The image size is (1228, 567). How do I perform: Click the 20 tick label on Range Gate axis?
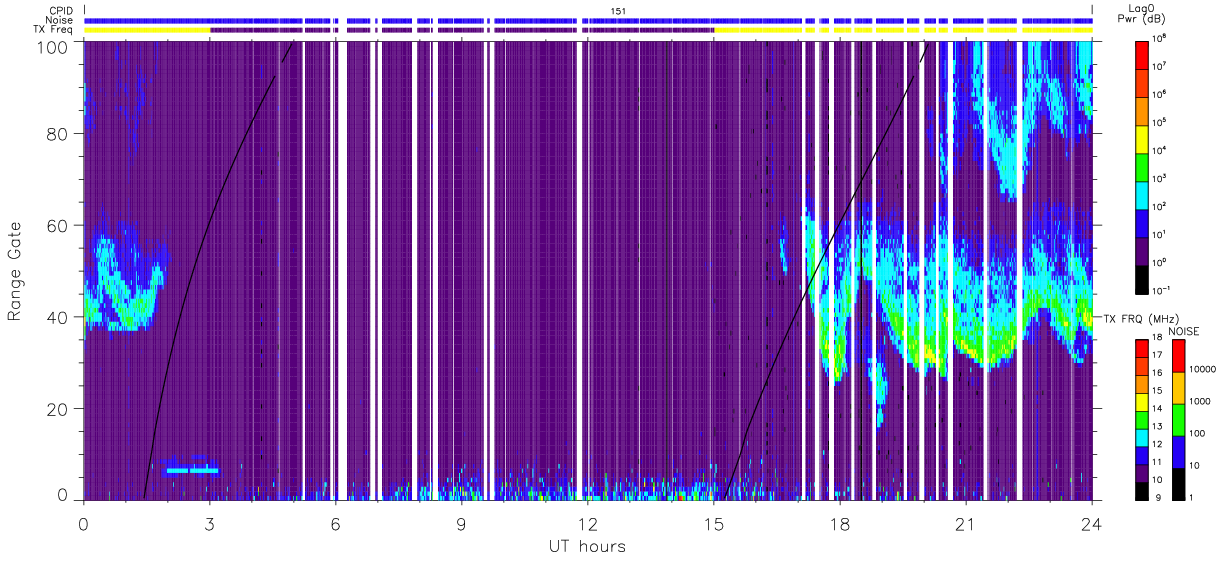click(x=57, y=409)
